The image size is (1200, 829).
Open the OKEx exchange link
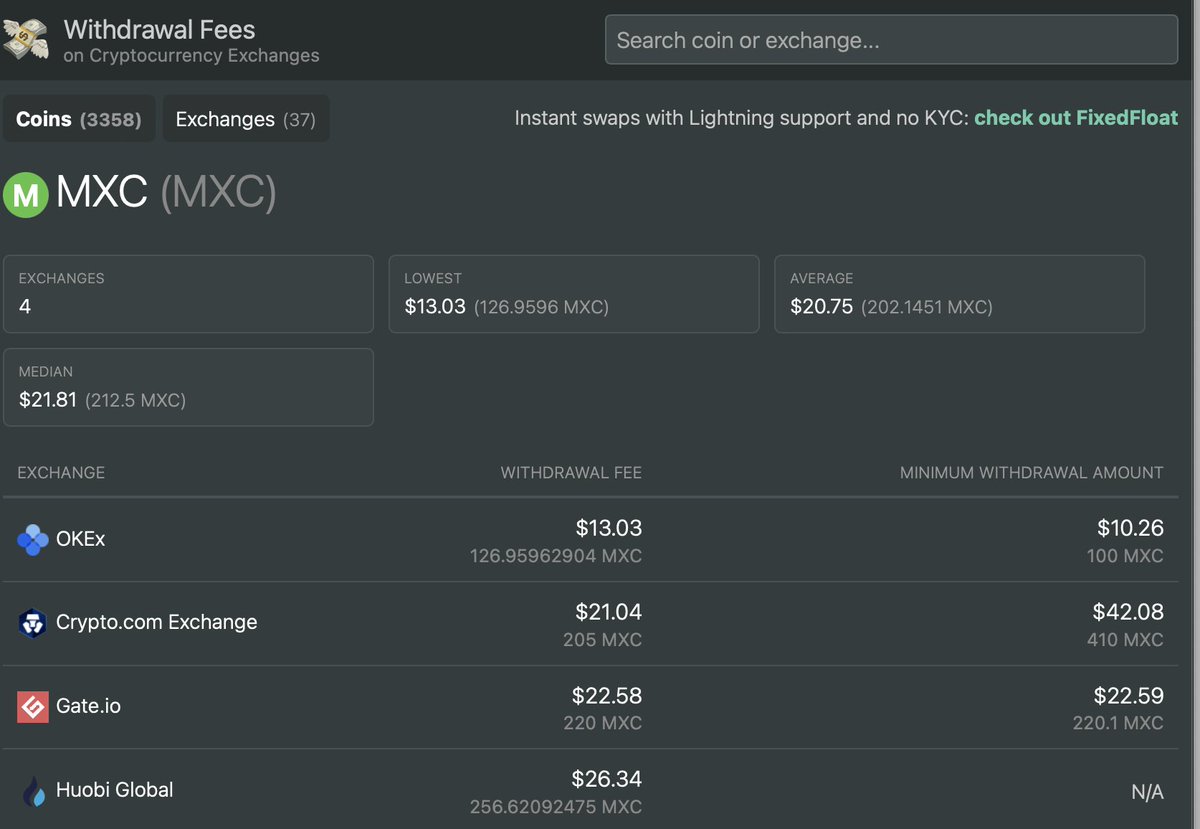pyautogui.click(x=80, y=539)
